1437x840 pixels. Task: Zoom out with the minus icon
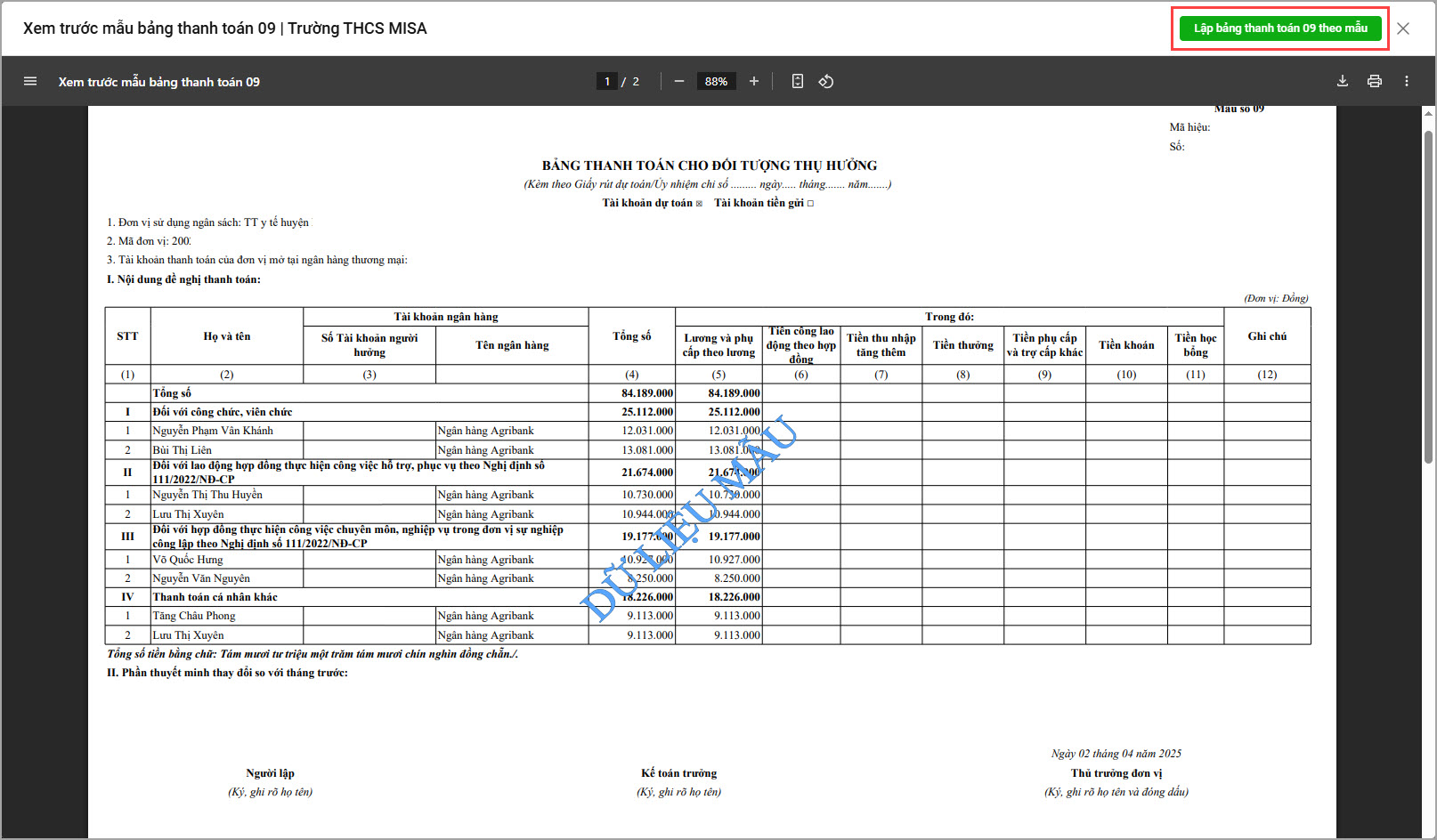pyautogui.click(x=679, y=81)
